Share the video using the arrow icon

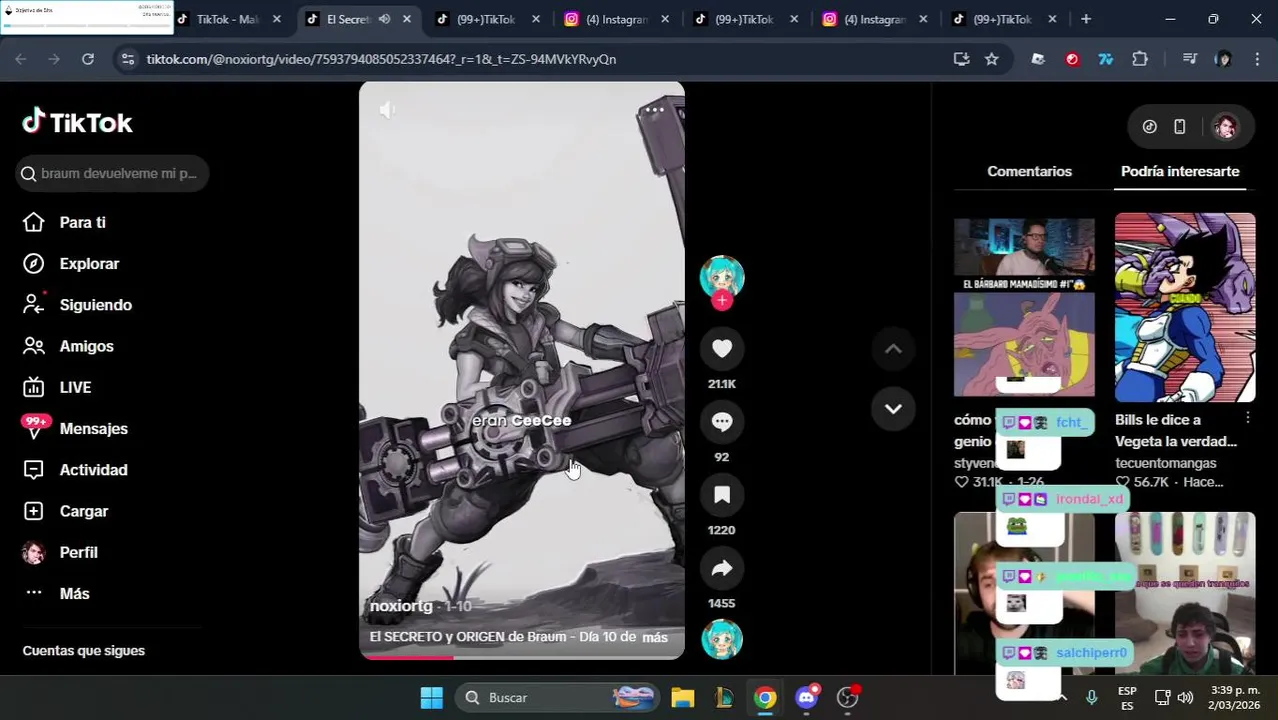point(722,568)
